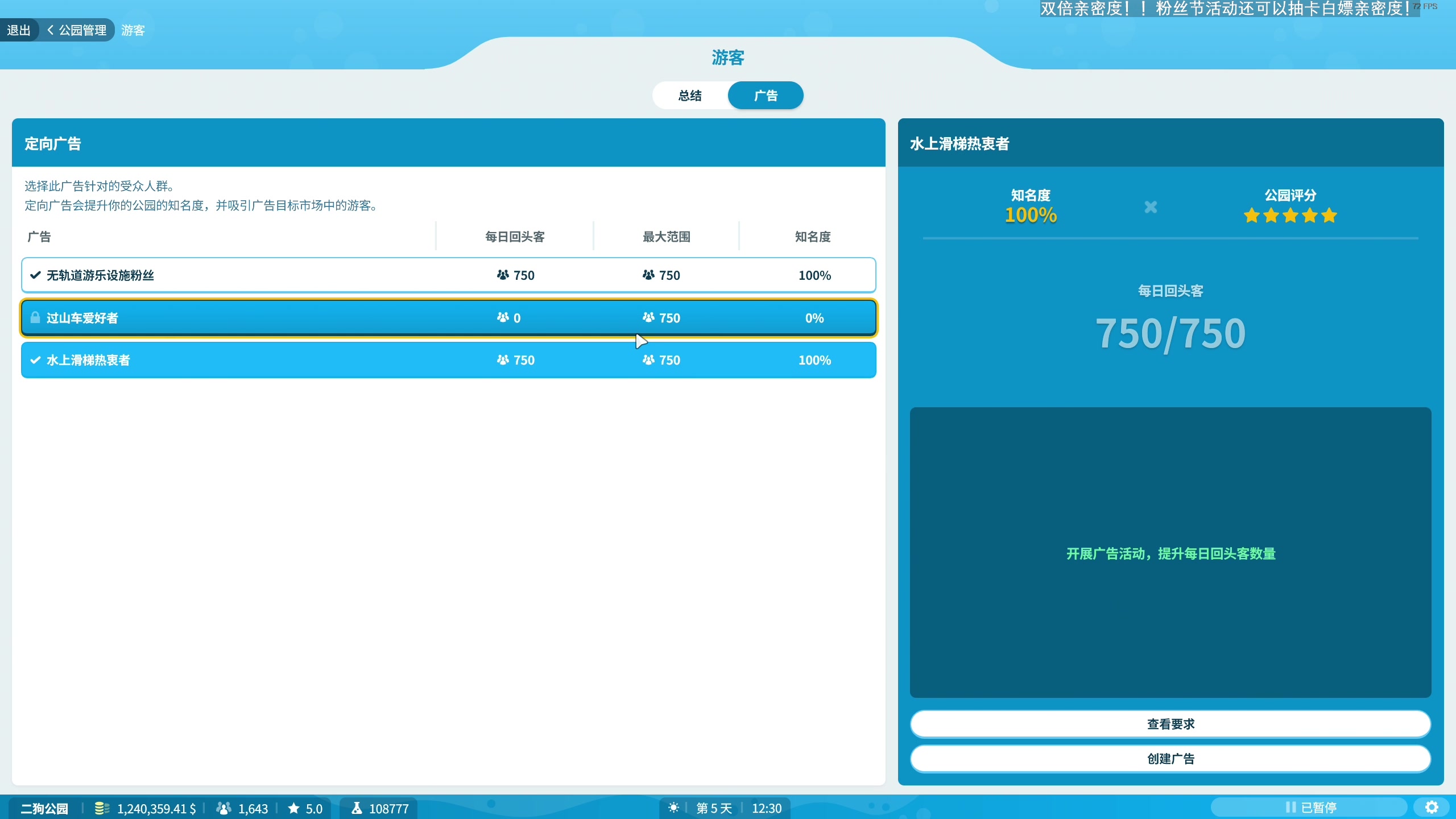Click the 广告 column header
Image resolution: width=1456 pixels, height=819 pixels.
(x=39, y=237)
